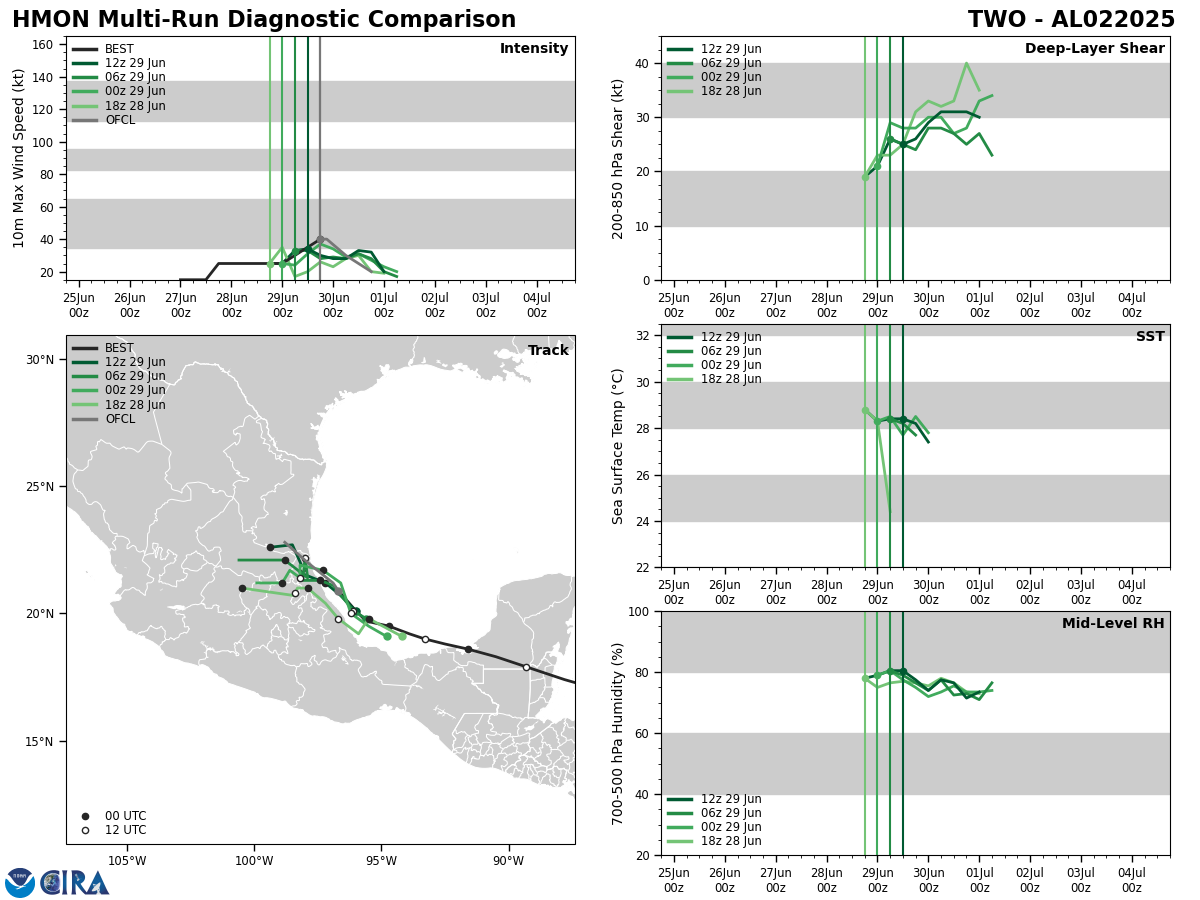Click the 95°W longitude label on the map
This screenshot has width=1200, height=900.
pos(381,861)
